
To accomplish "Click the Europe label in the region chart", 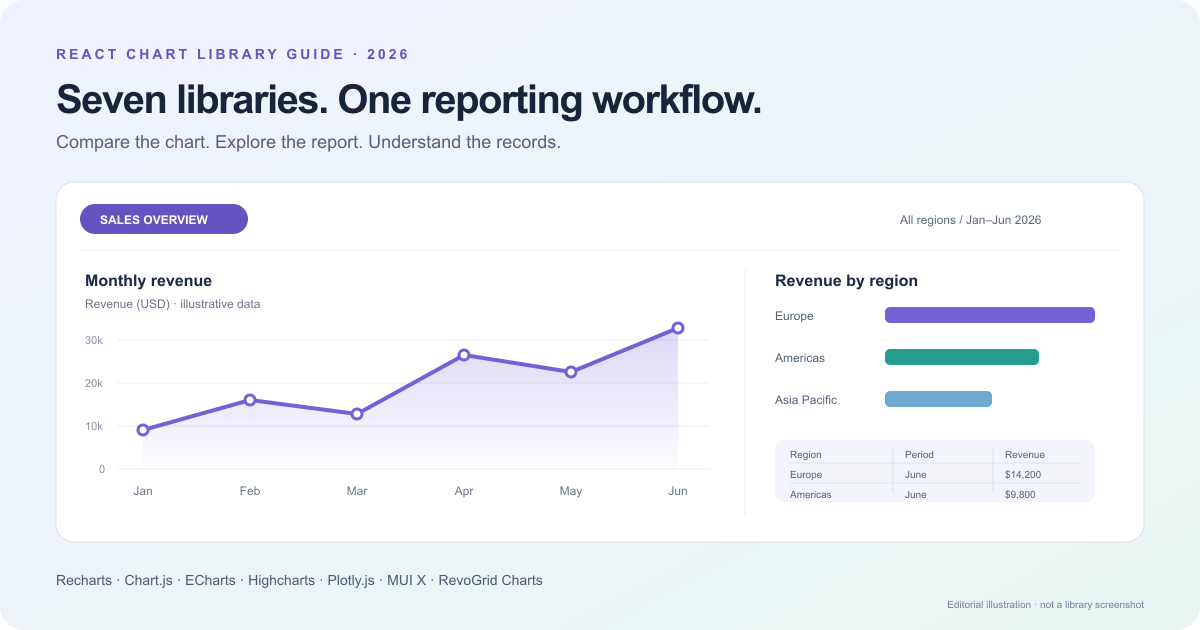I will pos(794,316).
